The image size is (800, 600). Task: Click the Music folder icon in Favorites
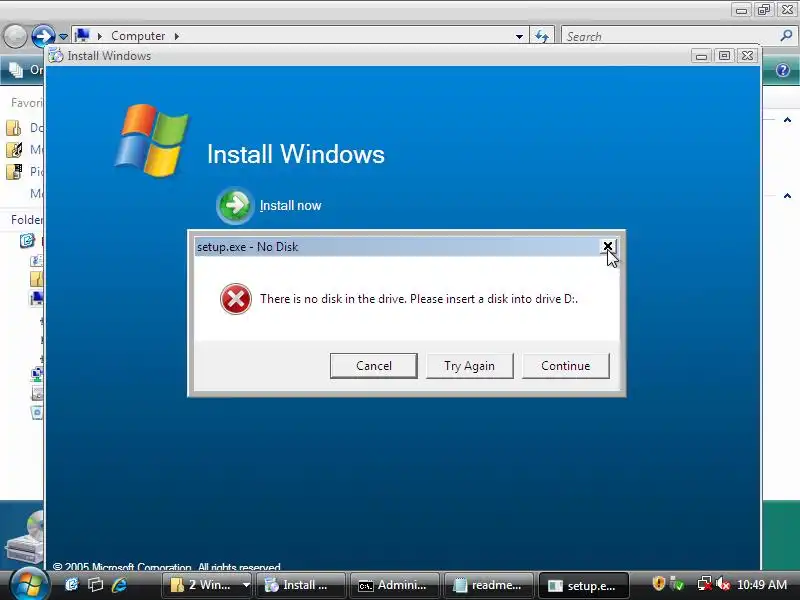tap(14, 149)
